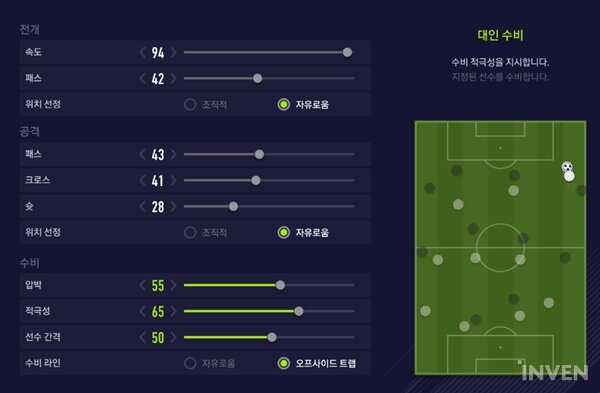Click the soccer ball icon on the pitch

pos(567,166)
